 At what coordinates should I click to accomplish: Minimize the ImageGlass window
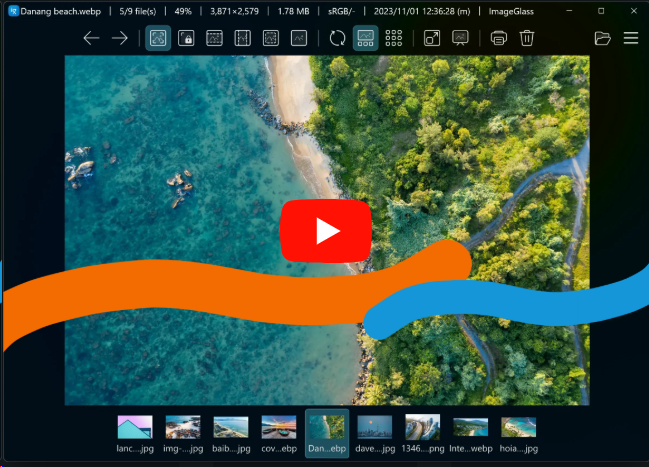coord(570,11)
